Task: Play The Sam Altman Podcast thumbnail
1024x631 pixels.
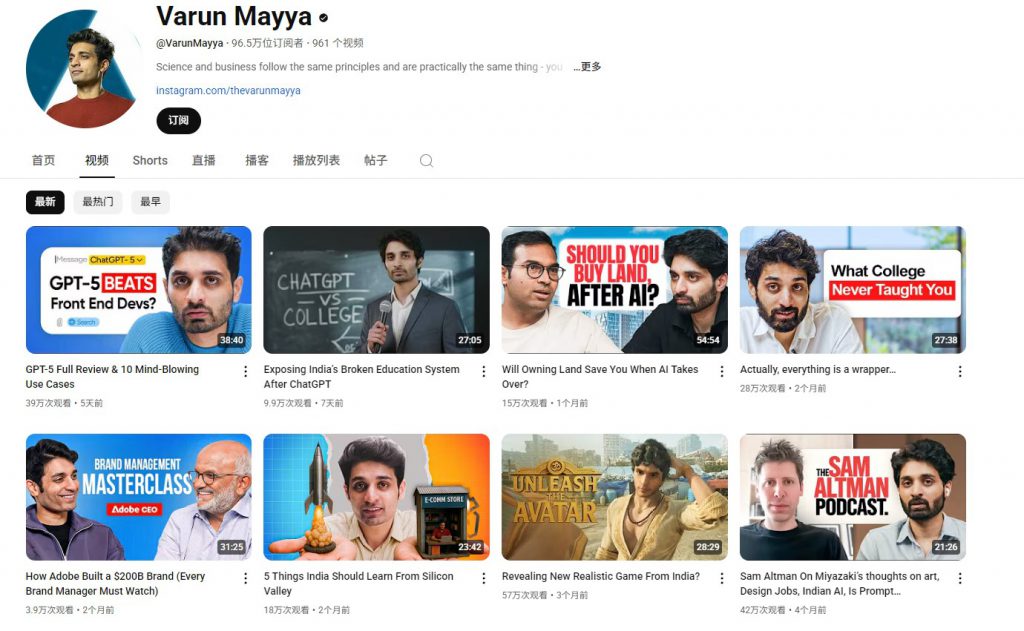Action: pyautogui.click(x=853, y=497)
